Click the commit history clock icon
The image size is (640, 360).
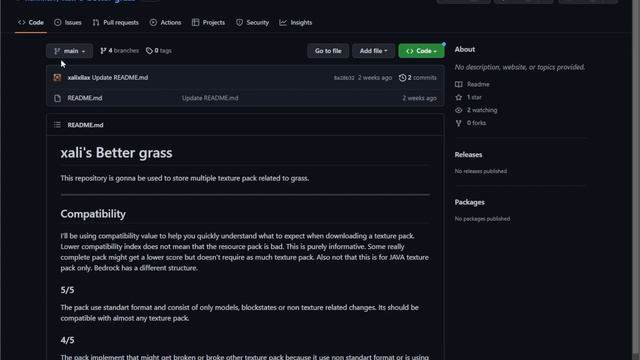point(402,78)
